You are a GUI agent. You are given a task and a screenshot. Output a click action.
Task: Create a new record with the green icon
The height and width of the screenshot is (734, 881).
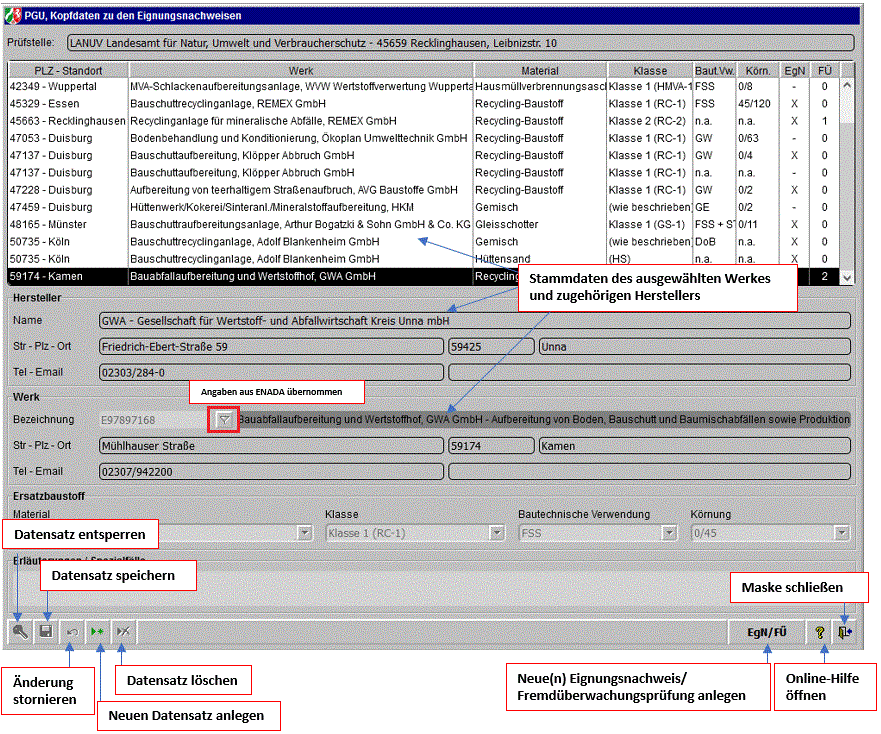[x=97, y=632]
